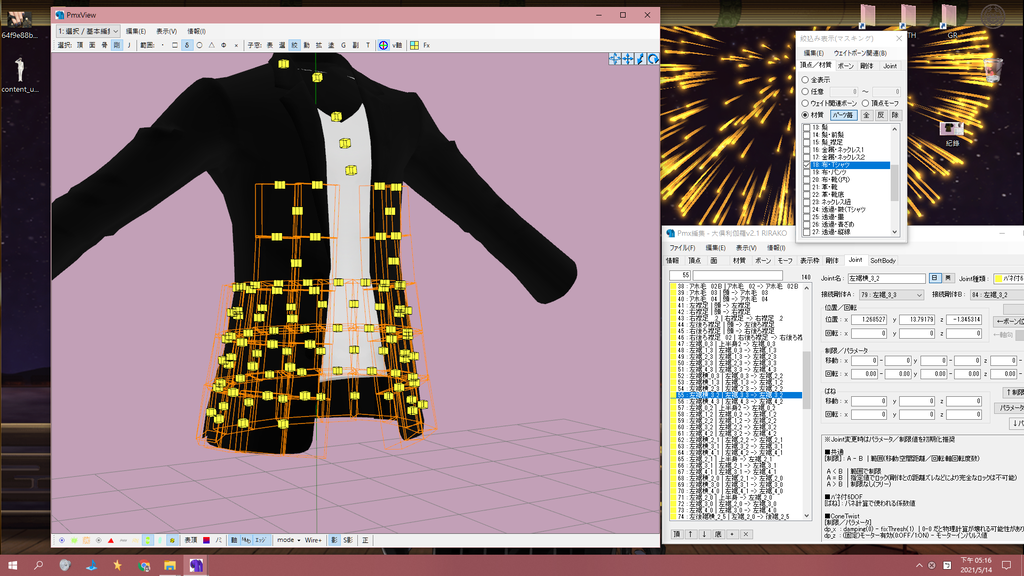Toggle 影 shadow display button
Image resolution: width=1024 pixels, height=576 pixels.
click(334, 540)
